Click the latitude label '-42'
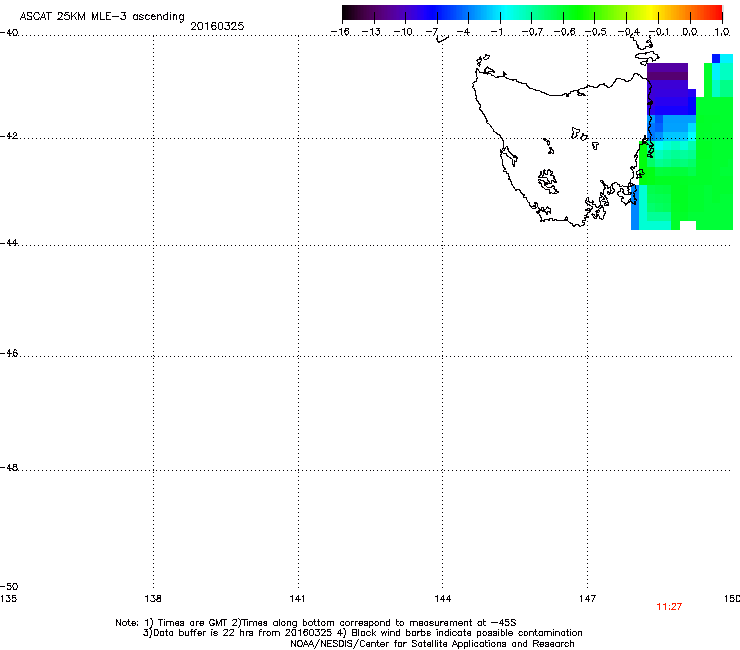740x650 pixels. [x=9, y=135]
